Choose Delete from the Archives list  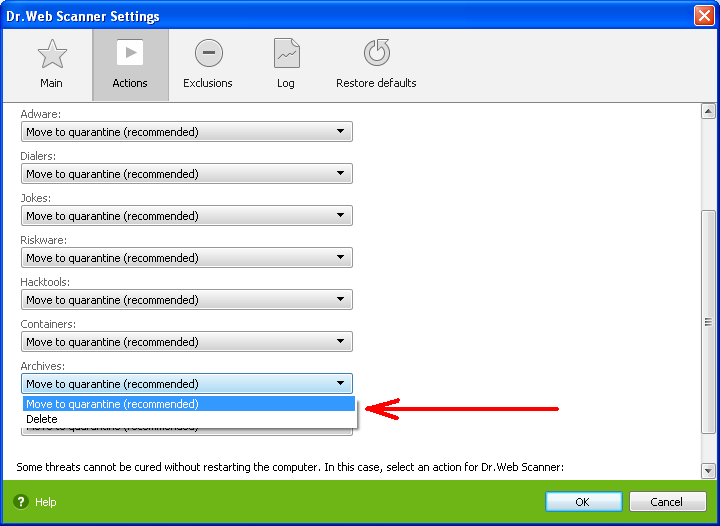pyautogui.click(x=189, y=419)
